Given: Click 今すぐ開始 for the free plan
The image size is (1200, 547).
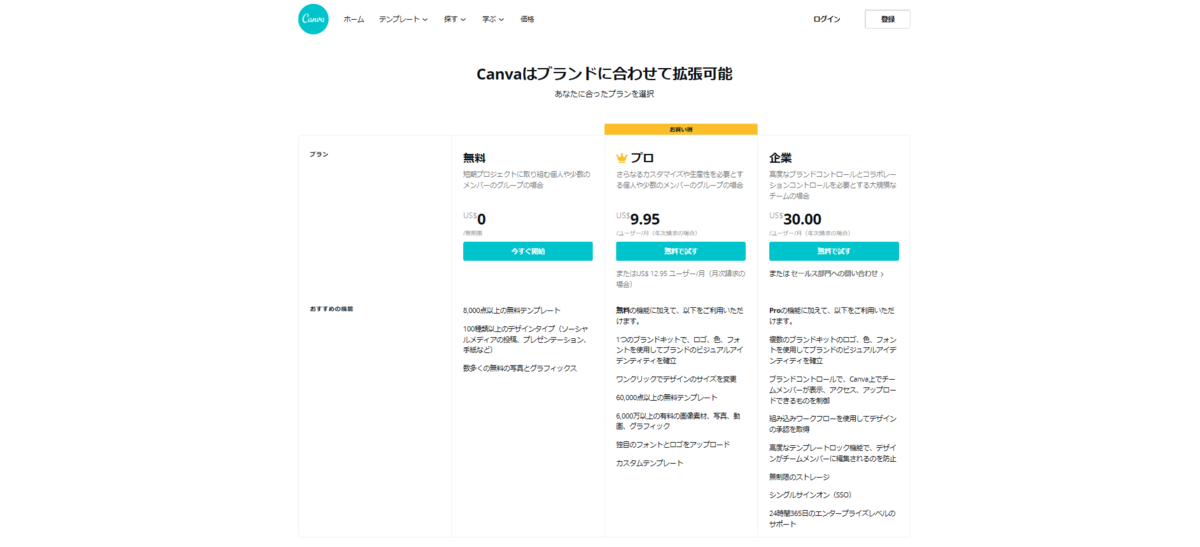Looking at the screenshot, I should click(x=527, y=251).
